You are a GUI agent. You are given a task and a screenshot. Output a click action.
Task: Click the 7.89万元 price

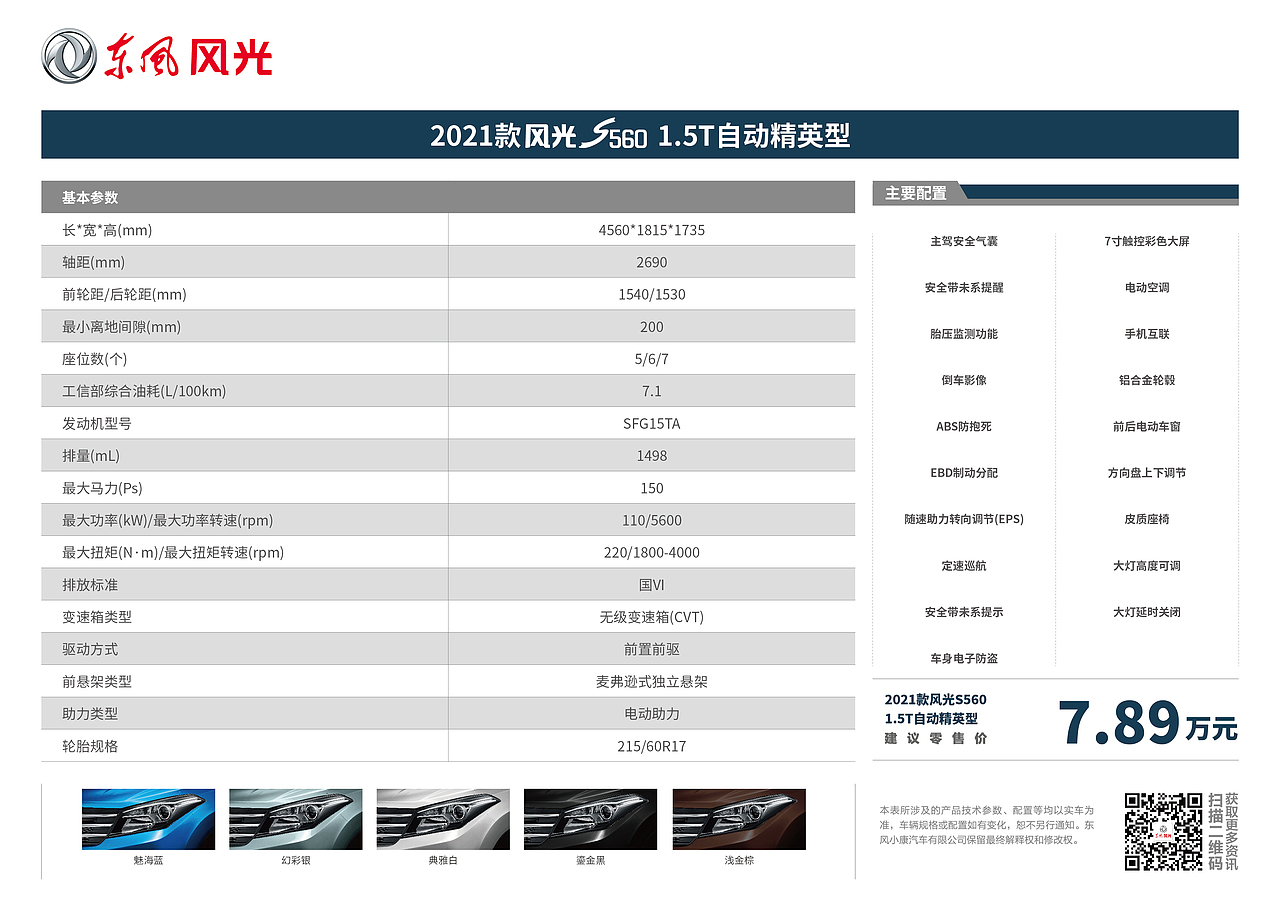click(1148, 722)
